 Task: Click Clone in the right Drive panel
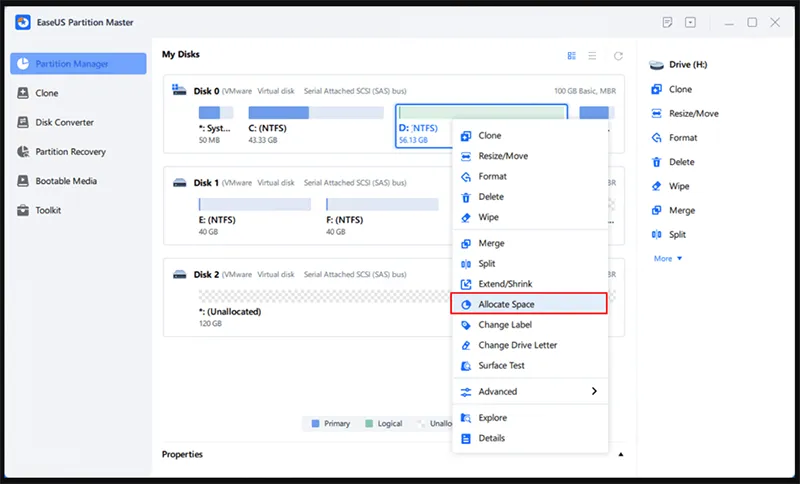pos(671,89)
